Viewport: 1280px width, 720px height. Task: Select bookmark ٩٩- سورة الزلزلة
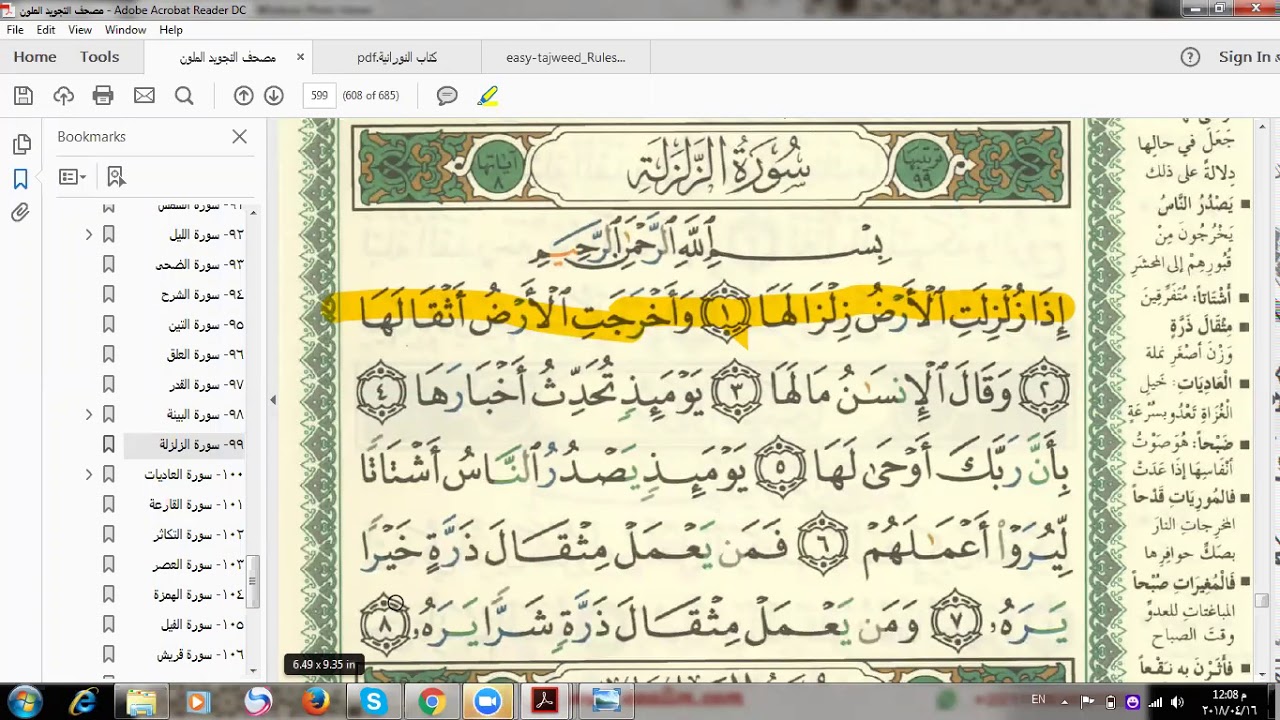pyautogui.click(x=201, y=445)
